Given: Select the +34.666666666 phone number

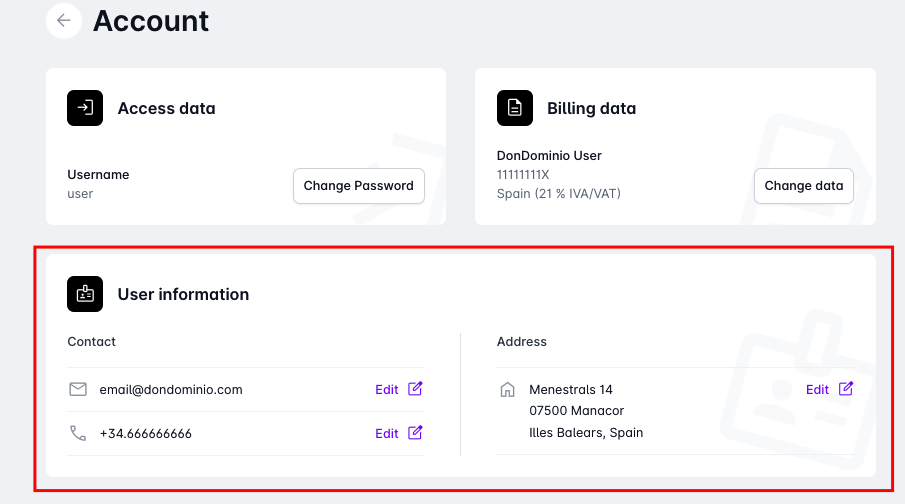Looking at the screenshot, I should tap(146, 434).
